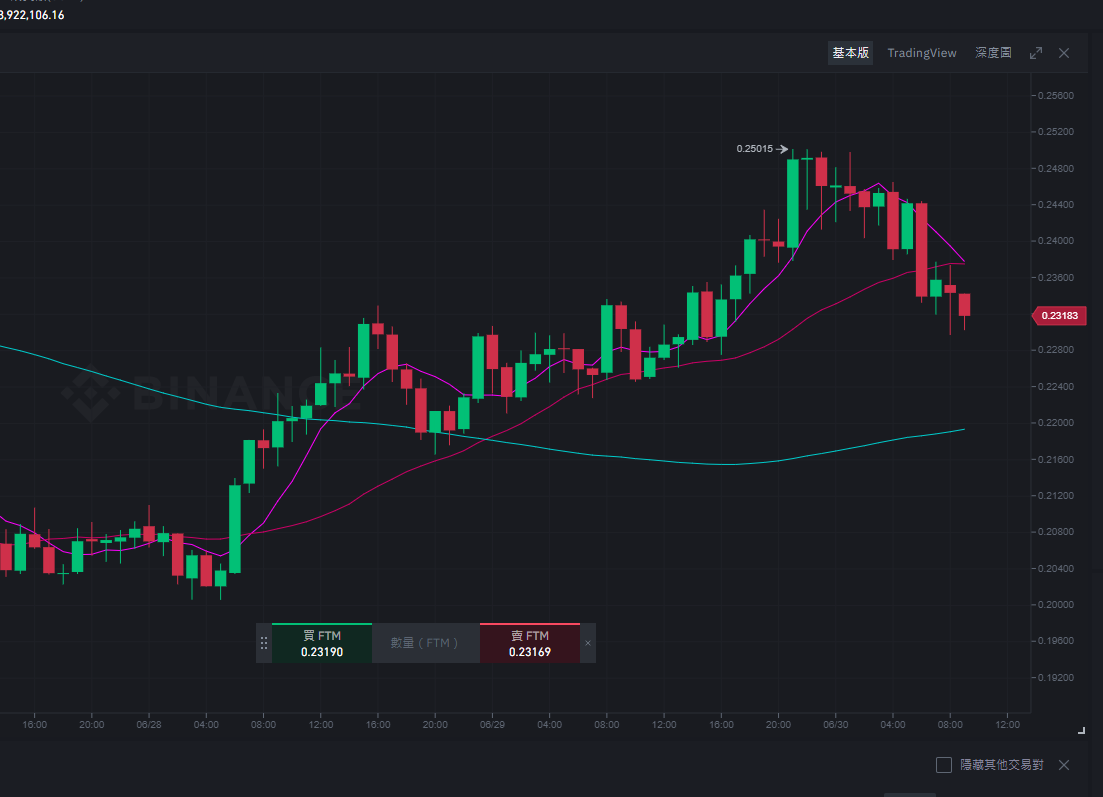Open the TradingView chart tab

point(922,53)
